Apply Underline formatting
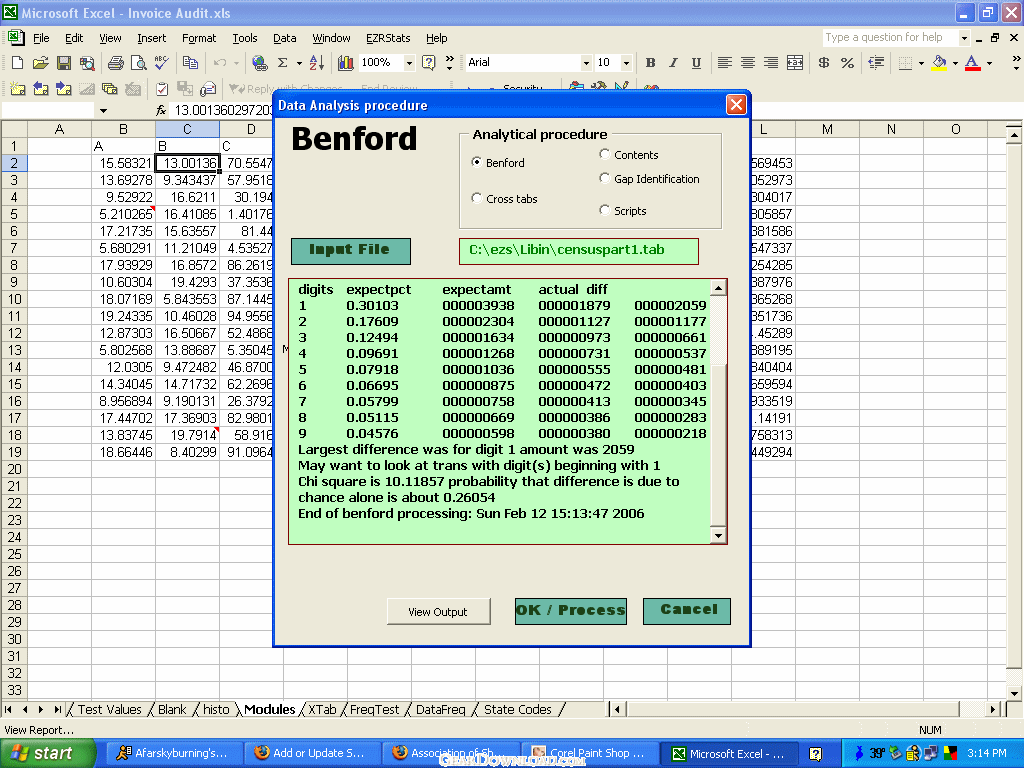 696,63
